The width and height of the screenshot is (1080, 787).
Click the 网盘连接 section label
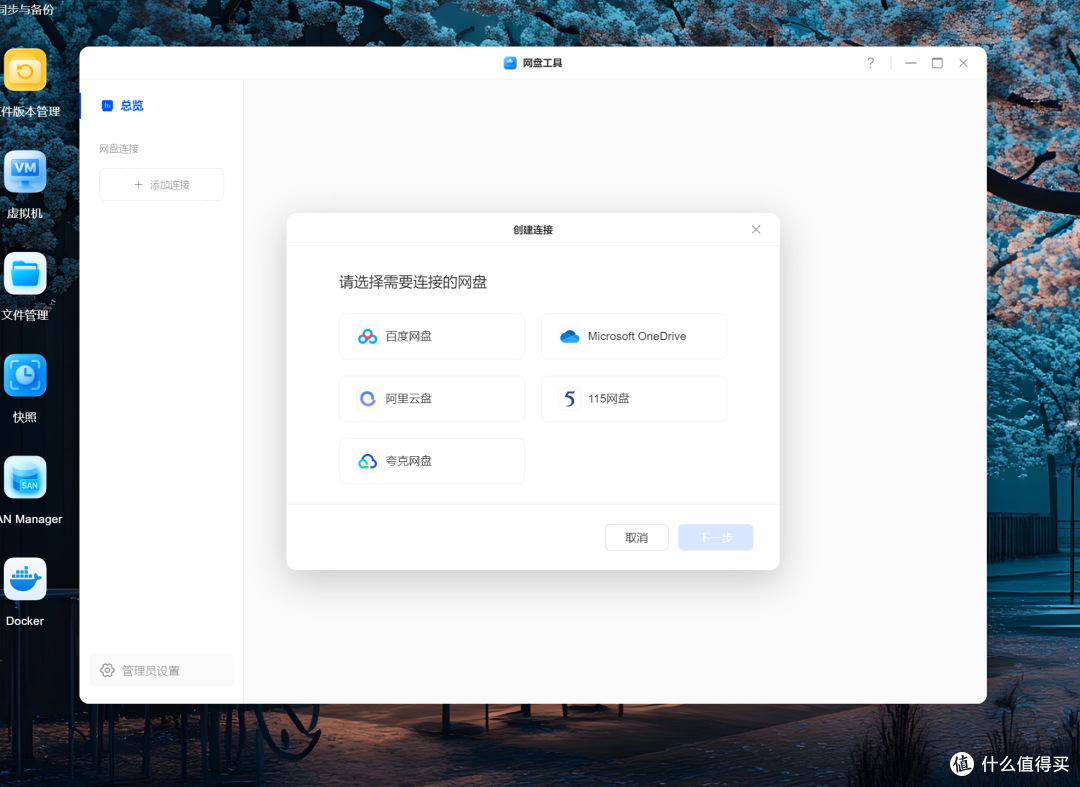pos(118,148)
